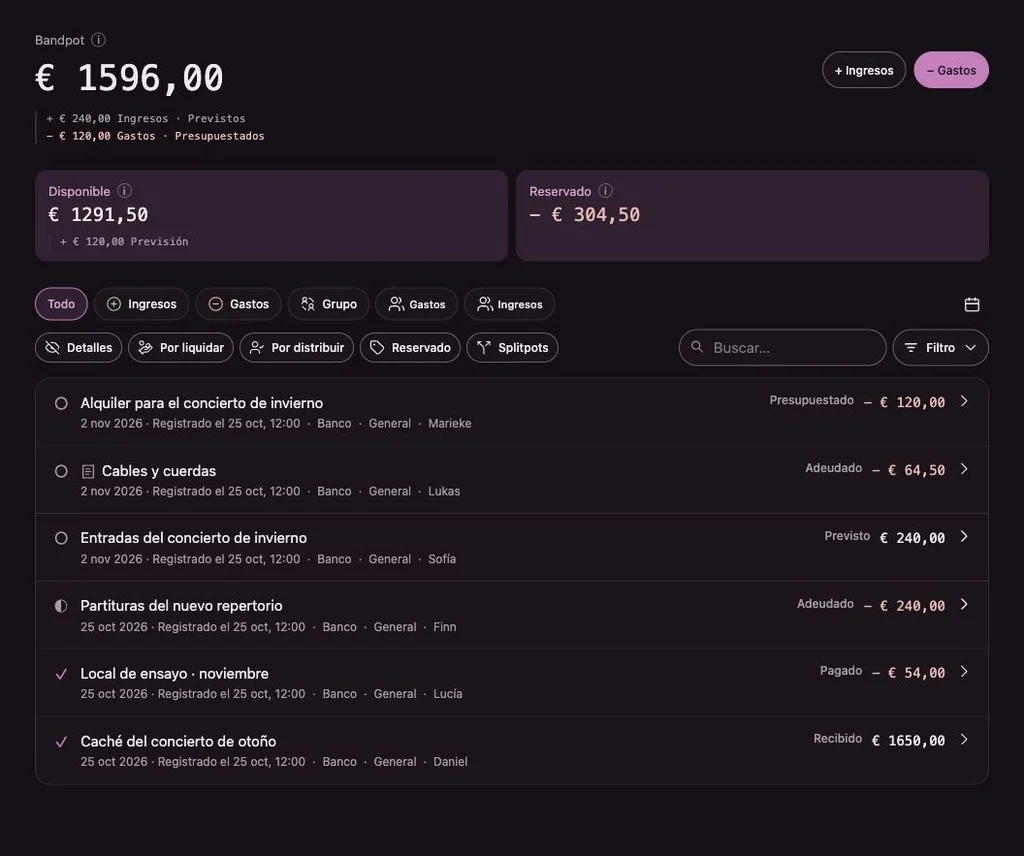Switch to the Ingresos tab with plus icon
This screenshot has width=1024, height=856.
[x=141, y=304]
